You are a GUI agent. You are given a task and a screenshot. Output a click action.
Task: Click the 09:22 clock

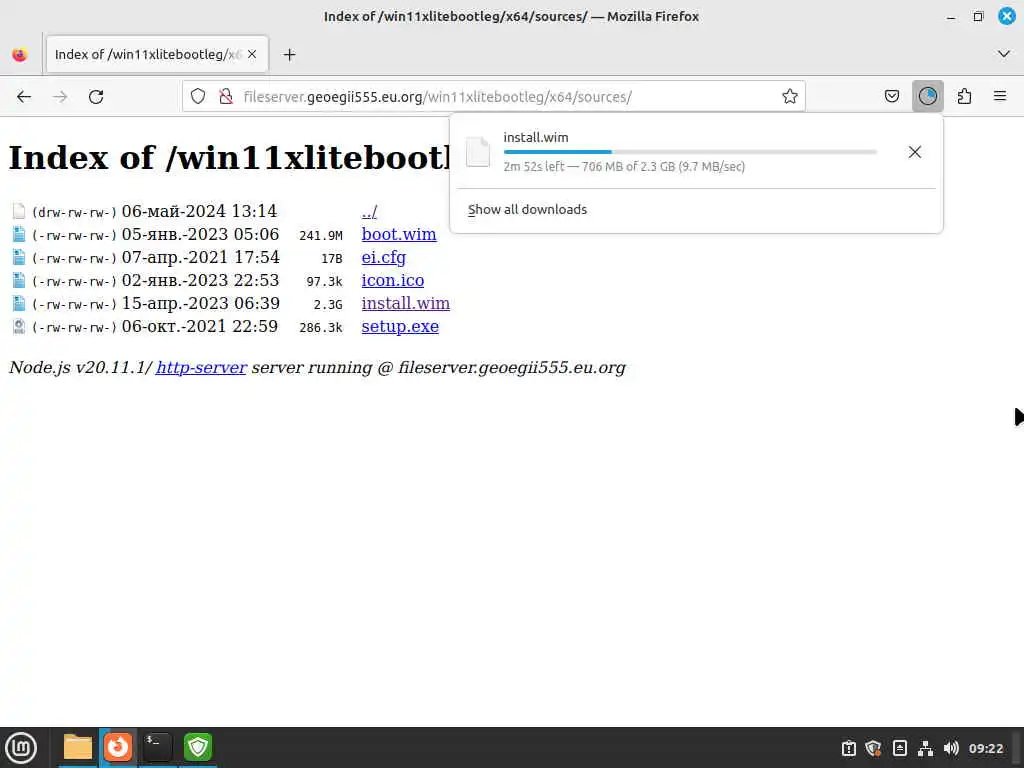tap(985, 748)
